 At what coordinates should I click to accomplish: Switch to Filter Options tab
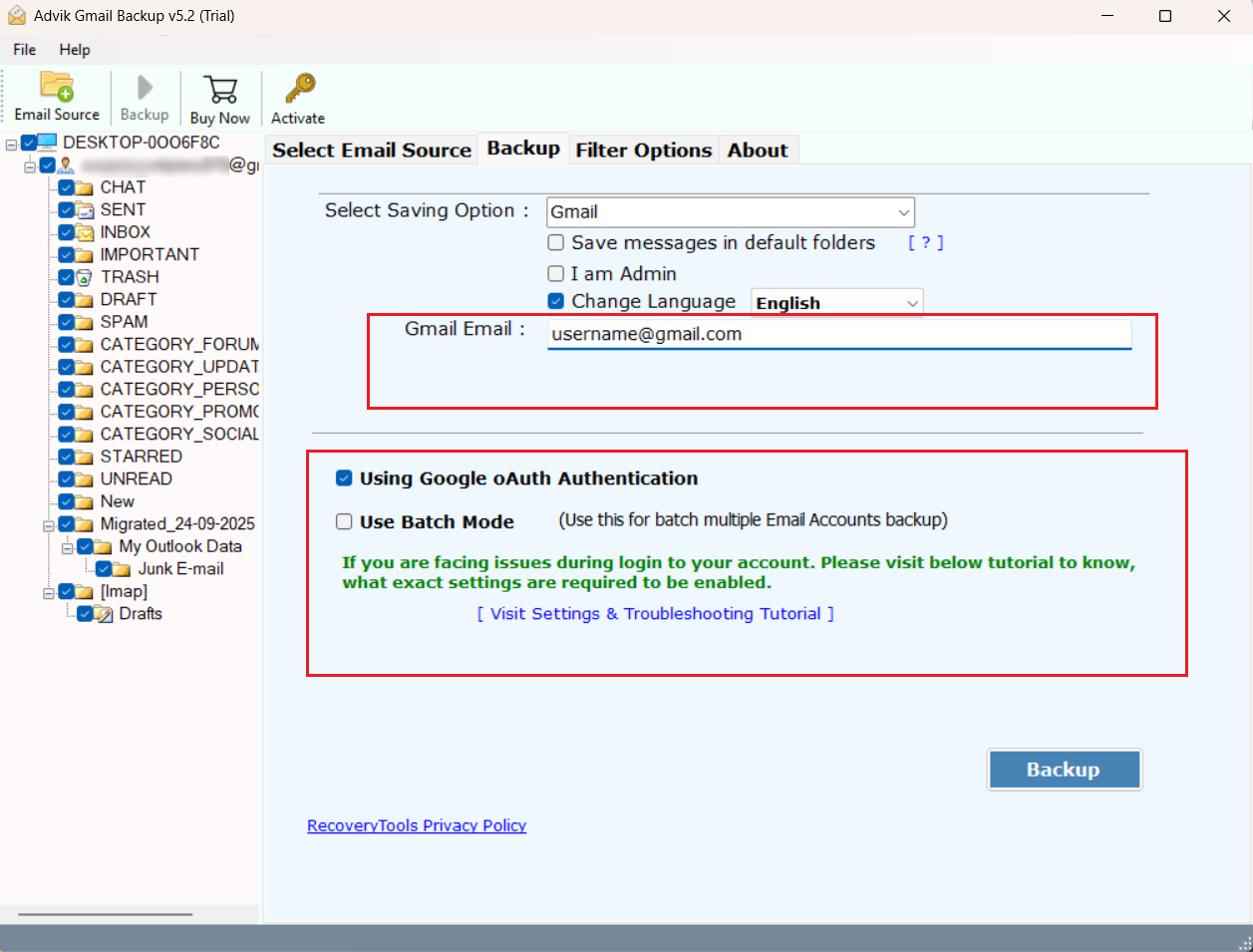[644, 150]
